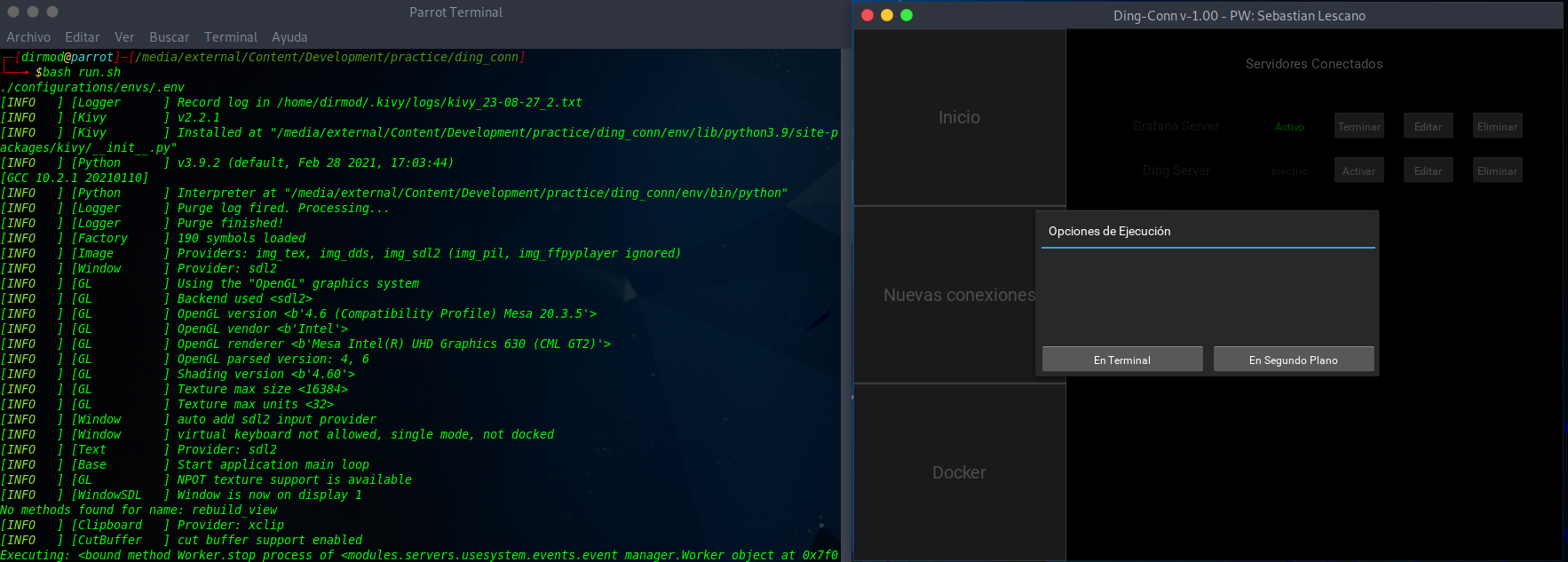1568x562 pixels.
Task: Click Terminar for Grafana Server
Action: [x=1359, y=126]
